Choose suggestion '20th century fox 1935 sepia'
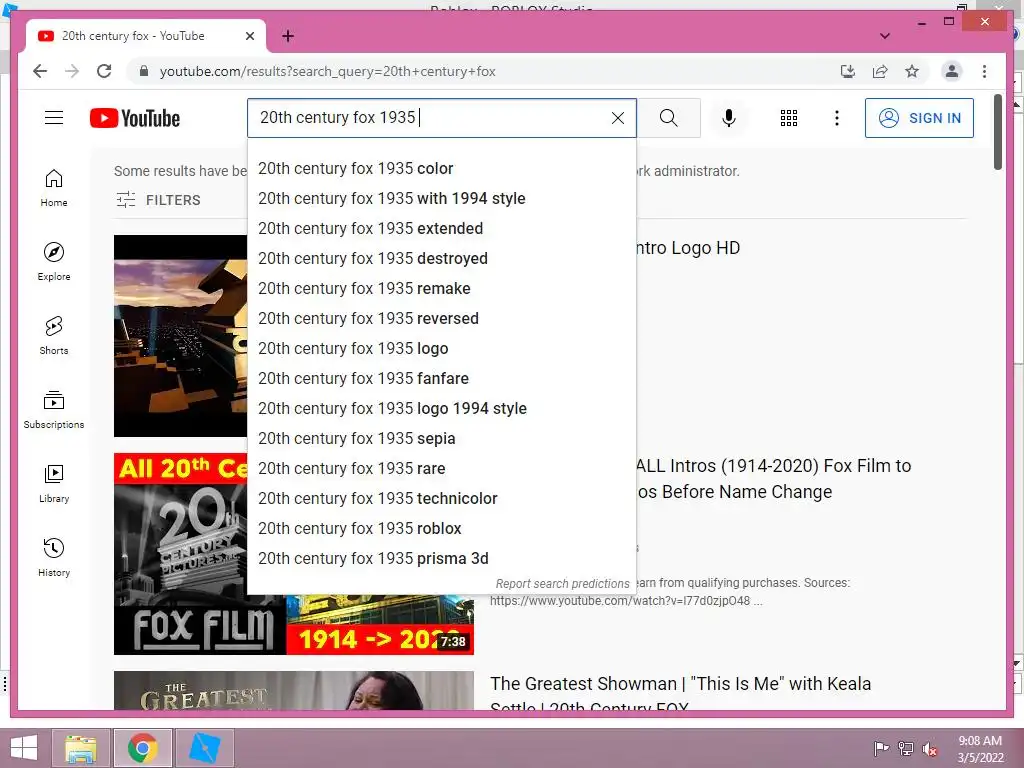This screenshot has height=768, width=1024. coord(441,439)
